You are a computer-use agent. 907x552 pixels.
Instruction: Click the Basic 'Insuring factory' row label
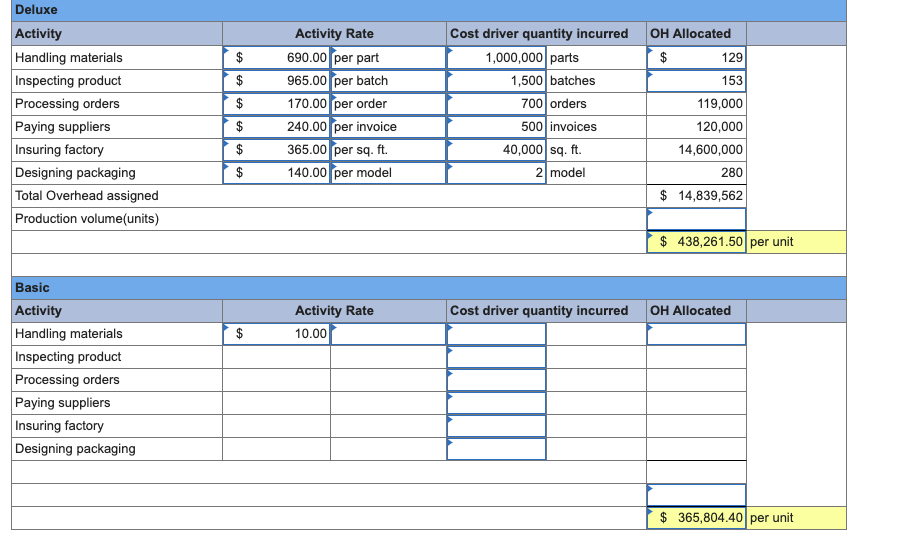point(59,426)
